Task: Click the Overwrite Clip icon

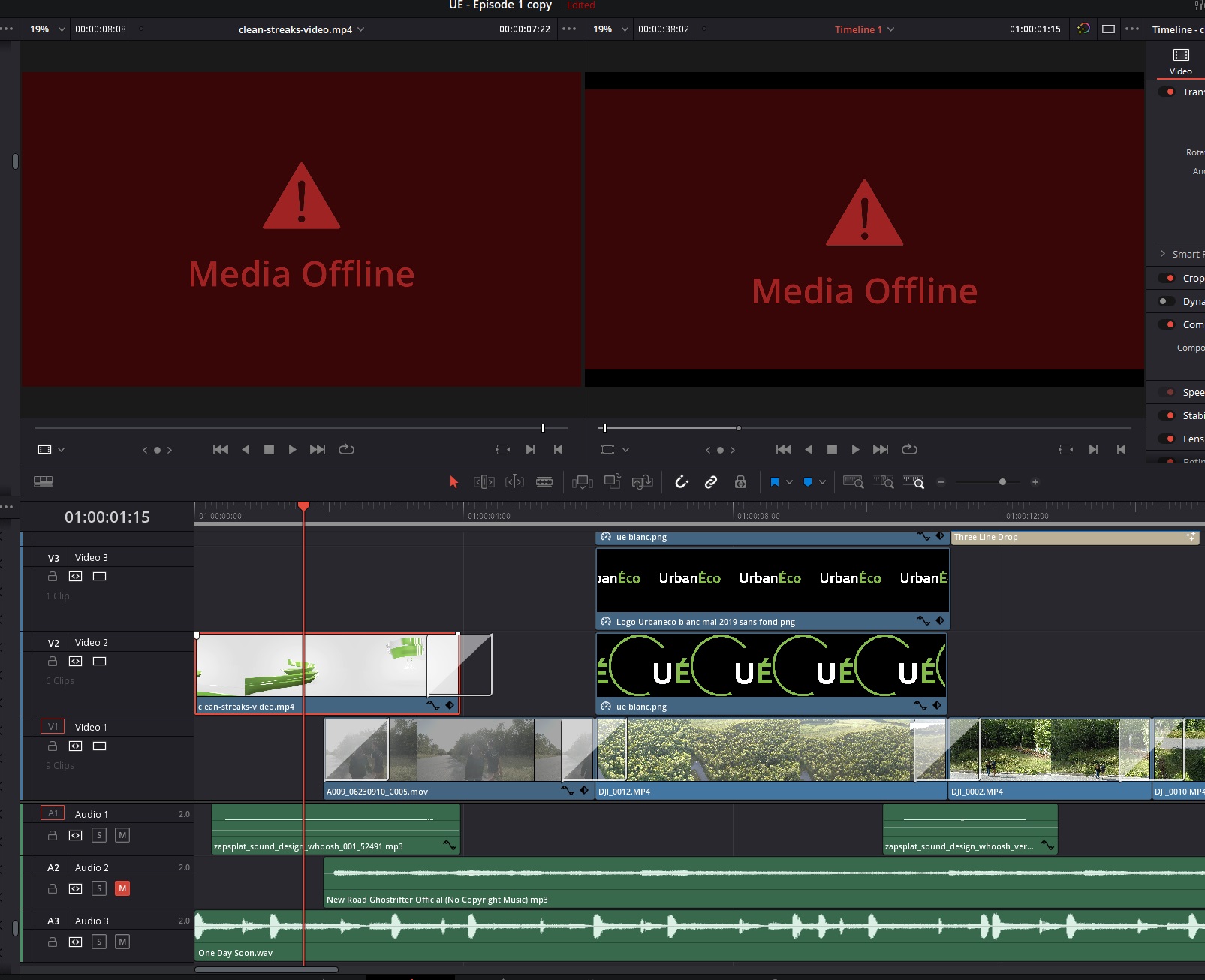Action: [x=613, y=482]
